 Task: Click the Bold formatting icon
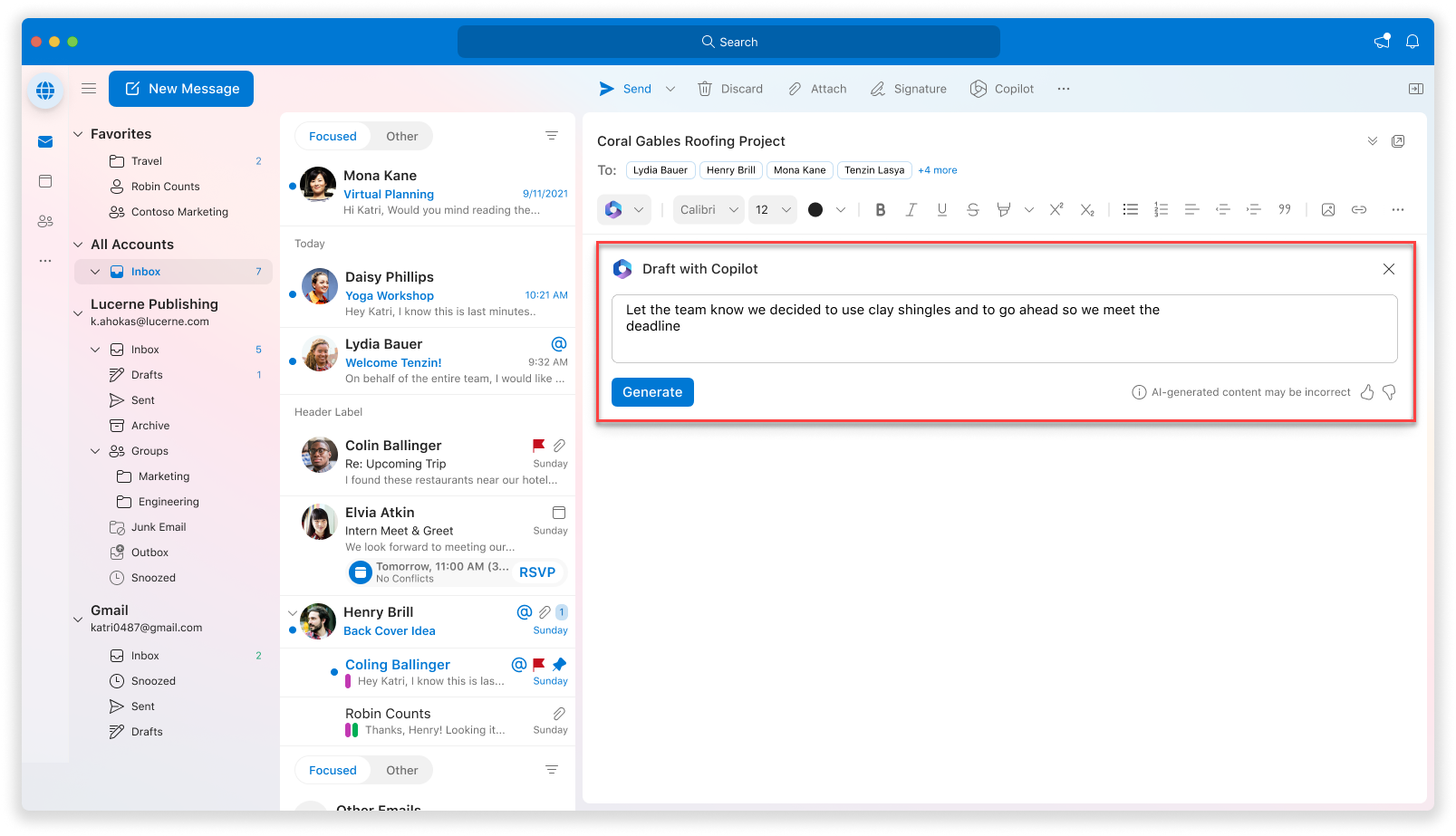[x=880, y=209]
